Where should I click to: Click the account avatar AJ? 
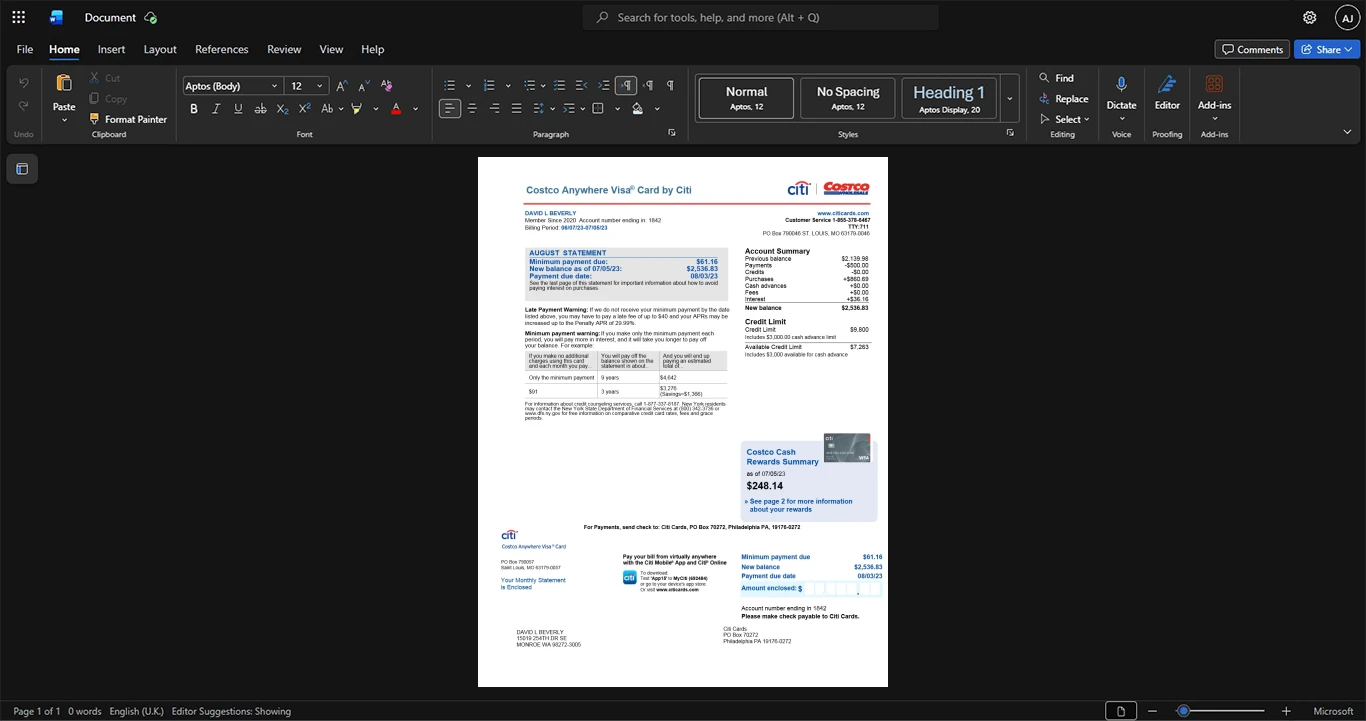click(x=1347, y=17)
